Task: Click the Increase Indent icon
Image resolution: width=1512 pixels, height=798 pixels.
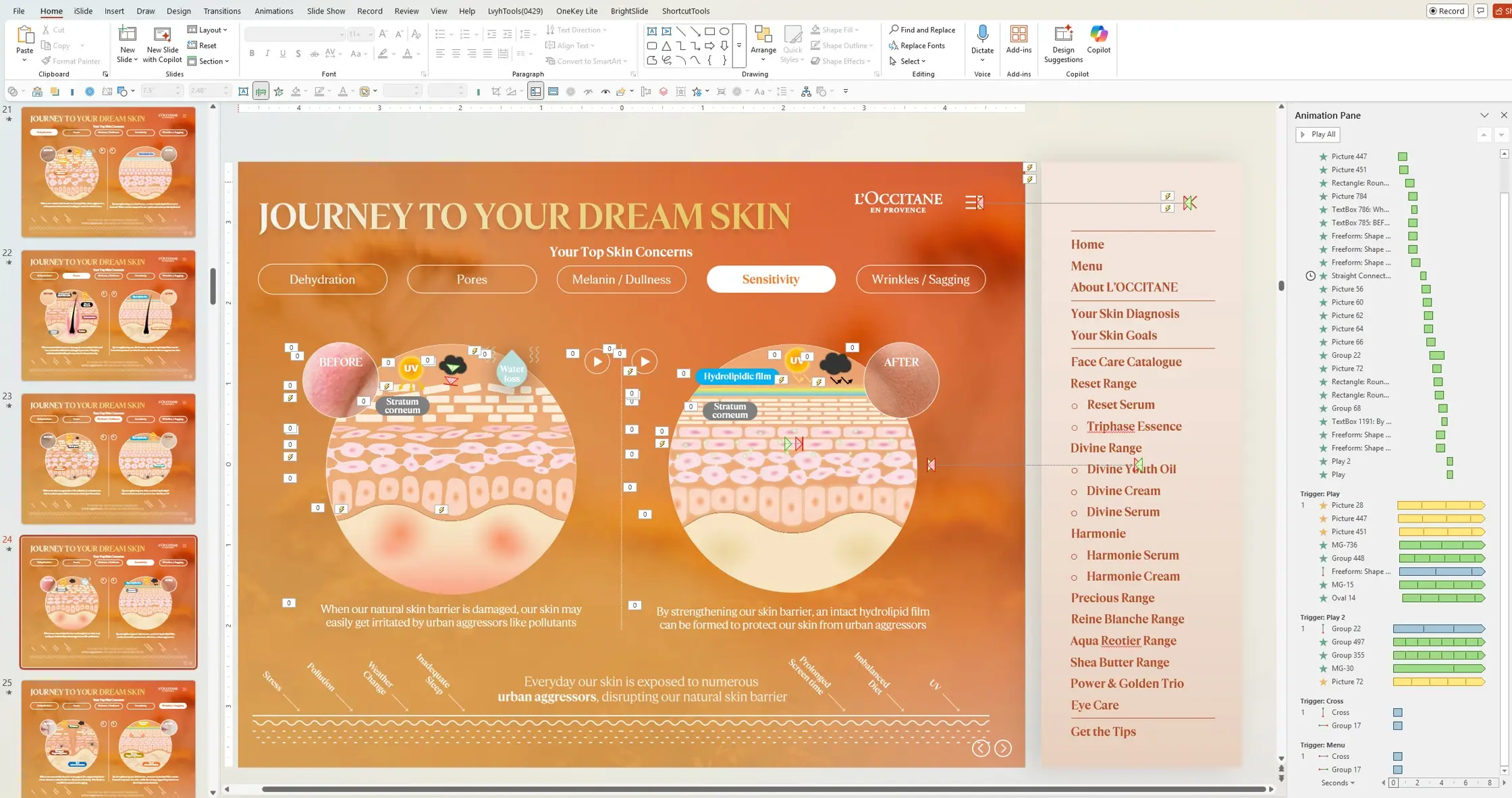Action: pyautogui.click(x=507, y=34)
